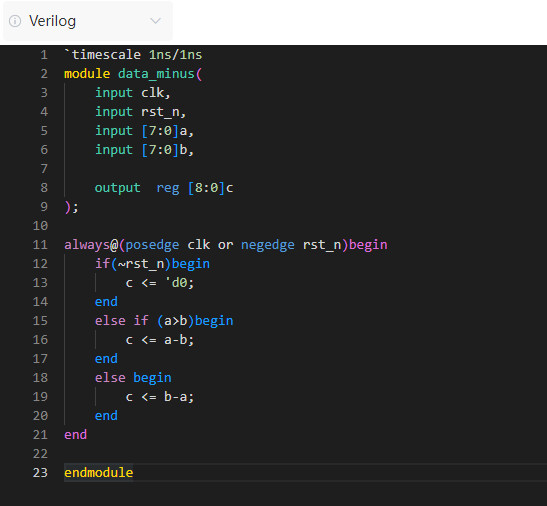Click the always@ keyword on line 11
Screen dimensions: 547x506
pyautogui.click(x=91, y=245)
